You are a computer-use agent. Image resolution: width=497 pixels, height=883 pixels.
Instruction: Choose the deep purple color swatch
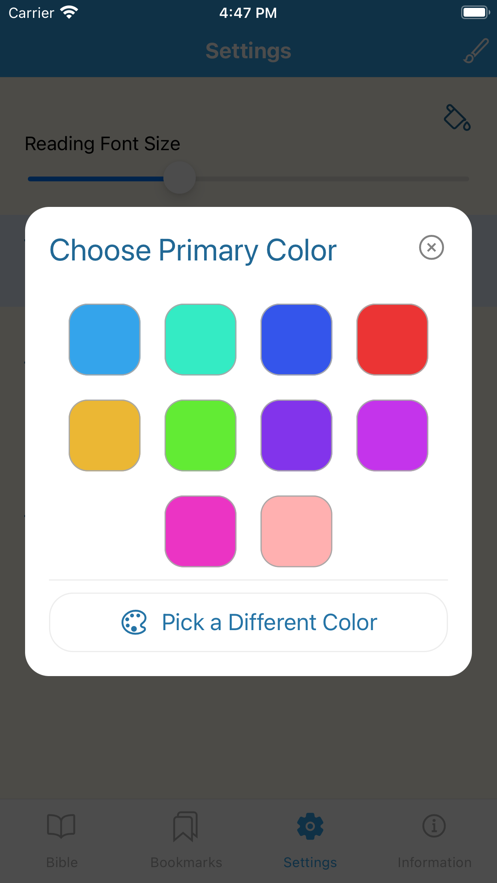tap(296, 435)
